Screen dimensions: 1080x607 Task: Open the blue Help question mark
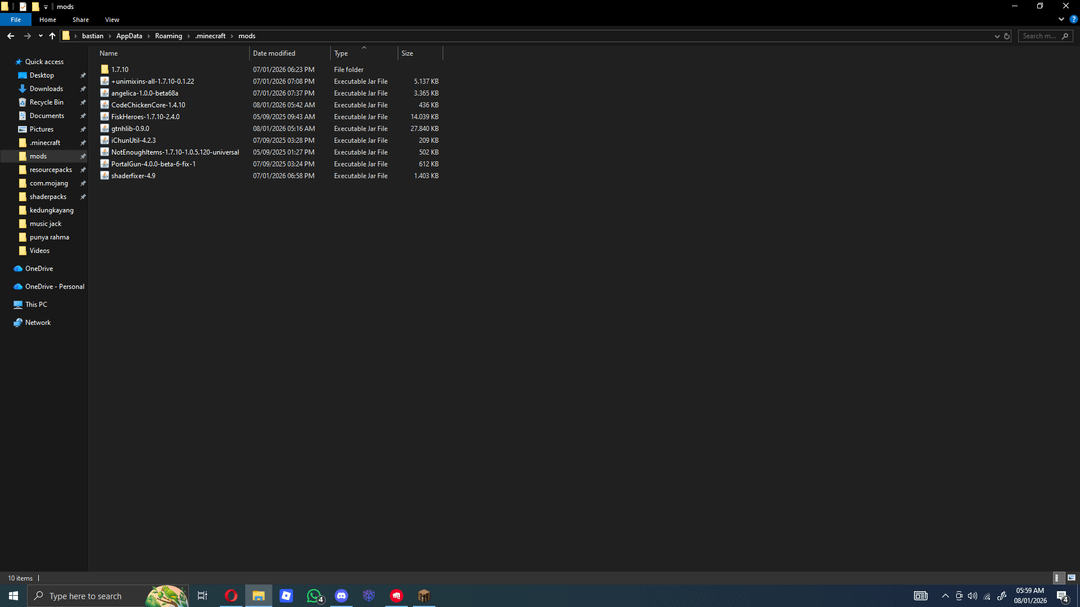1073,19
